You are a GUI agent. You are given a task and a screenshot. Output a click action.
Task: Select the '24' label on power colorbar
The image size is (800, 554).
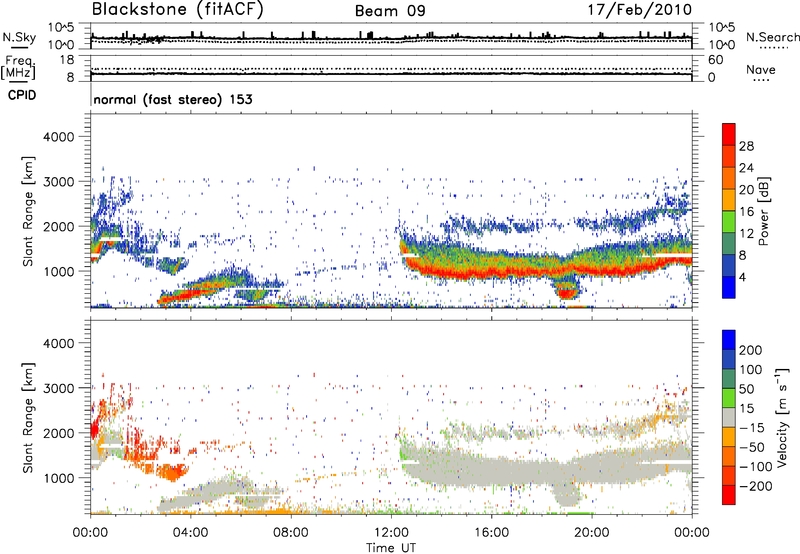coord(746,168)
